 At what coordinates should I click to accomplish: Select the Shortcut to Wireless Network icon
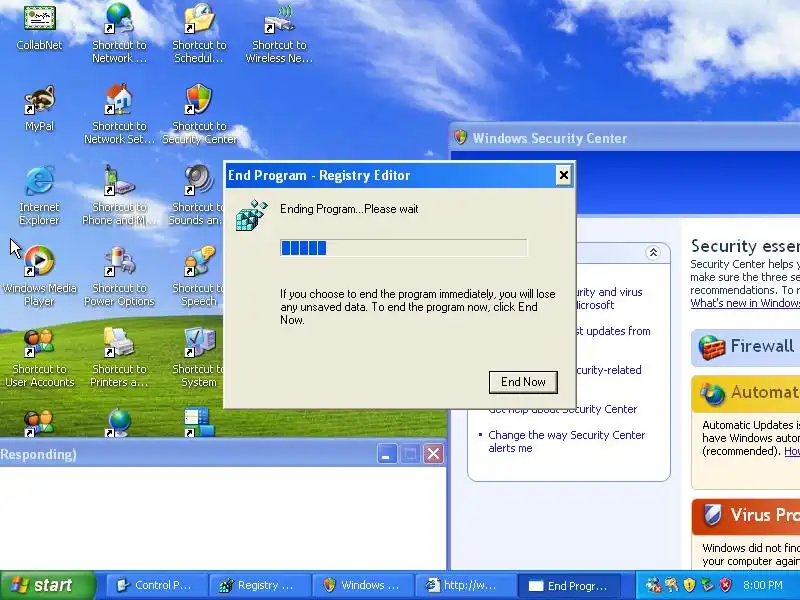point(279,33)
